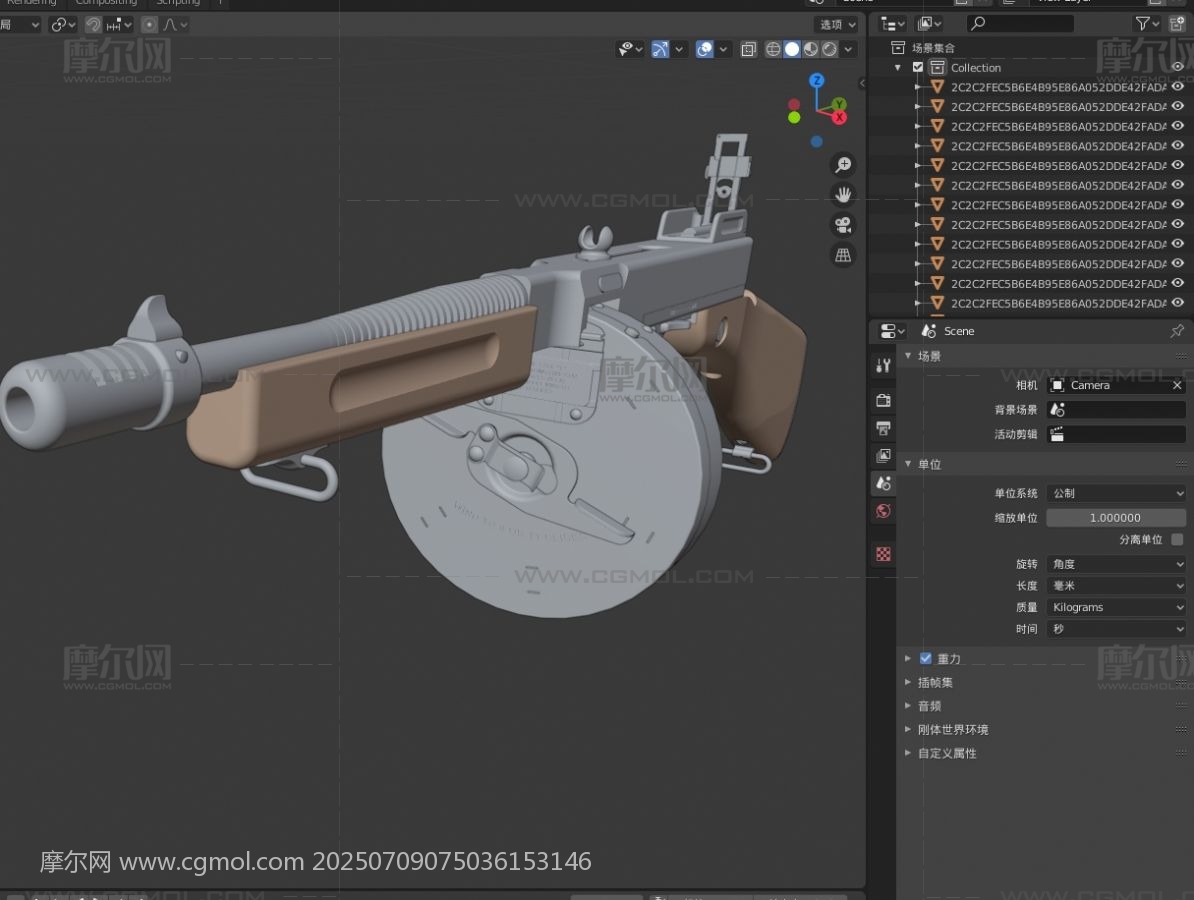The height and width of the screenshot is (900, 1194).
Task: Open the overlays options dropdown arrow
Action: point(723,49)
